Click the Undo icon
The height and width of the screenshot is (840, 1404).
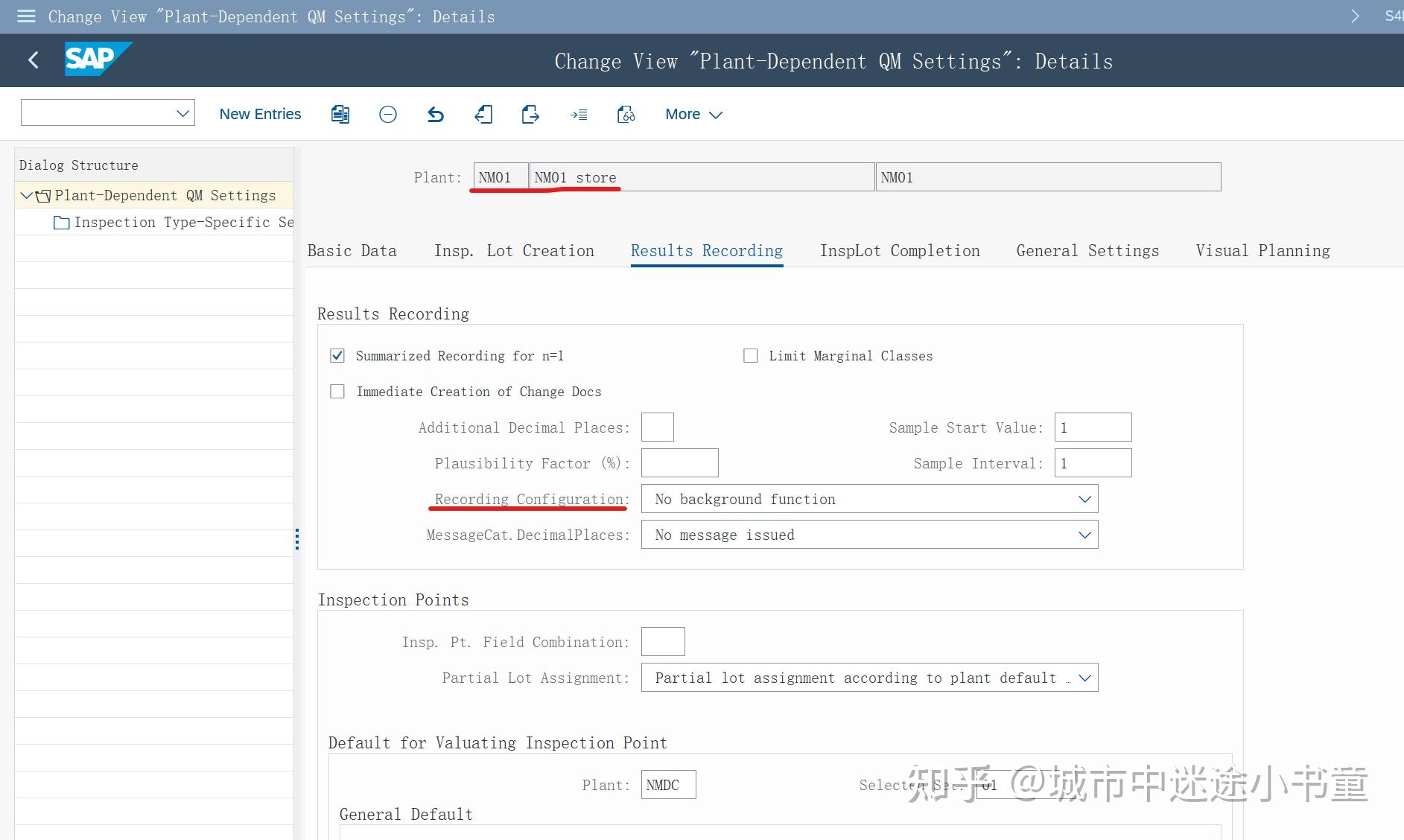pyautogui.click(x=436, y=114)
